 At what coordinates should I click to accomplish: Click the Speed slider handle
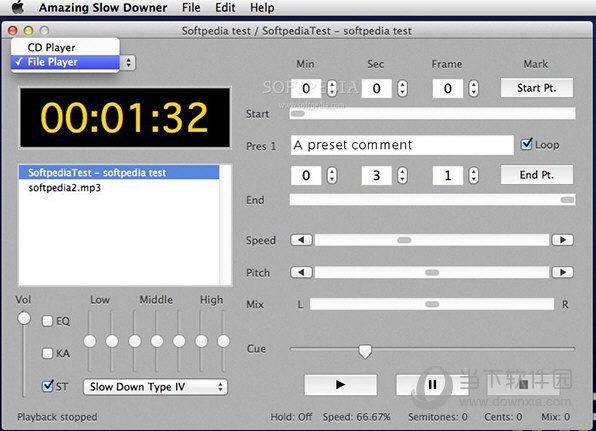click(x=404, y=240)
